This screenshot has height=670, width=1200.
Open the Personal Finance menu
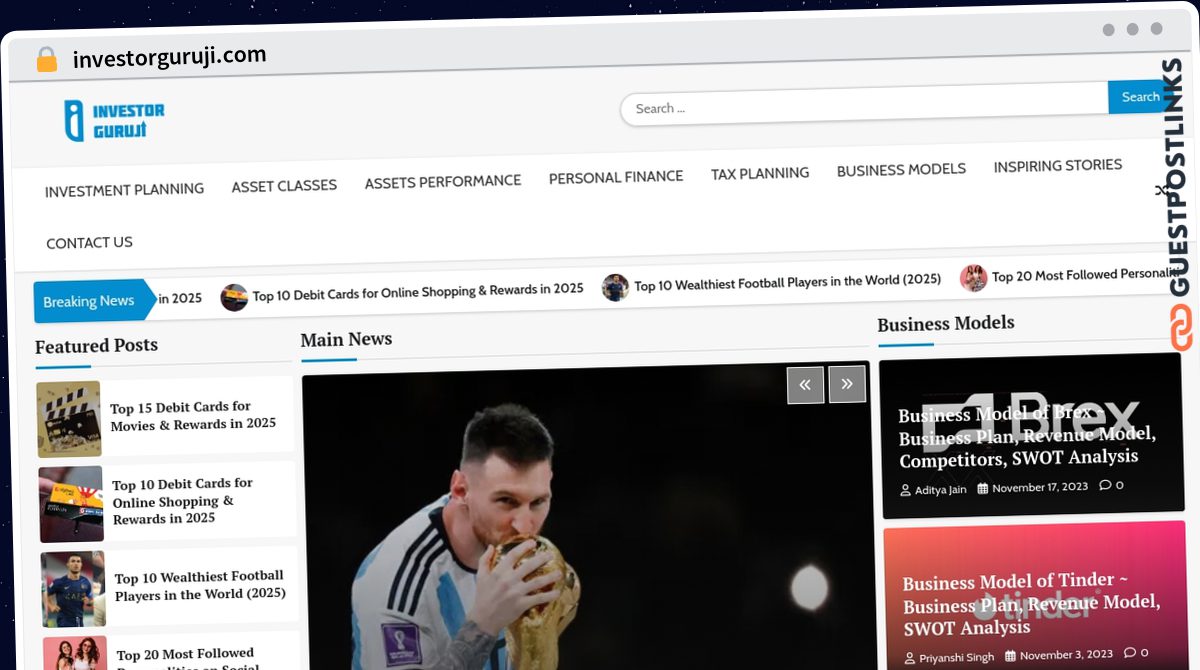616,177
